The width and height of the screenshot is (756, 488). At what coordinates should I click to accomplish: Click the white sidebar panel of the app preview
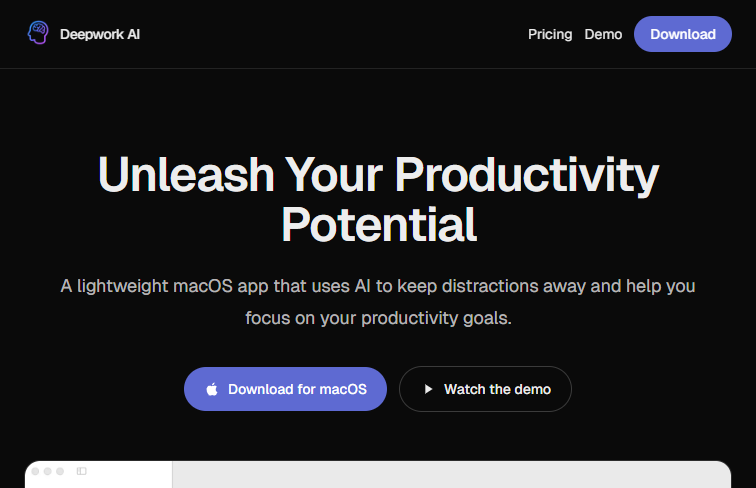(x=99, y=475)
